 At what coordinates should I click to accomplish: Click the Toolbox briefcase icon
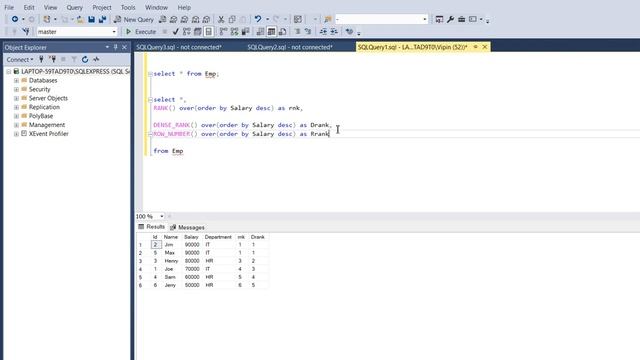[x=461, y=19]
